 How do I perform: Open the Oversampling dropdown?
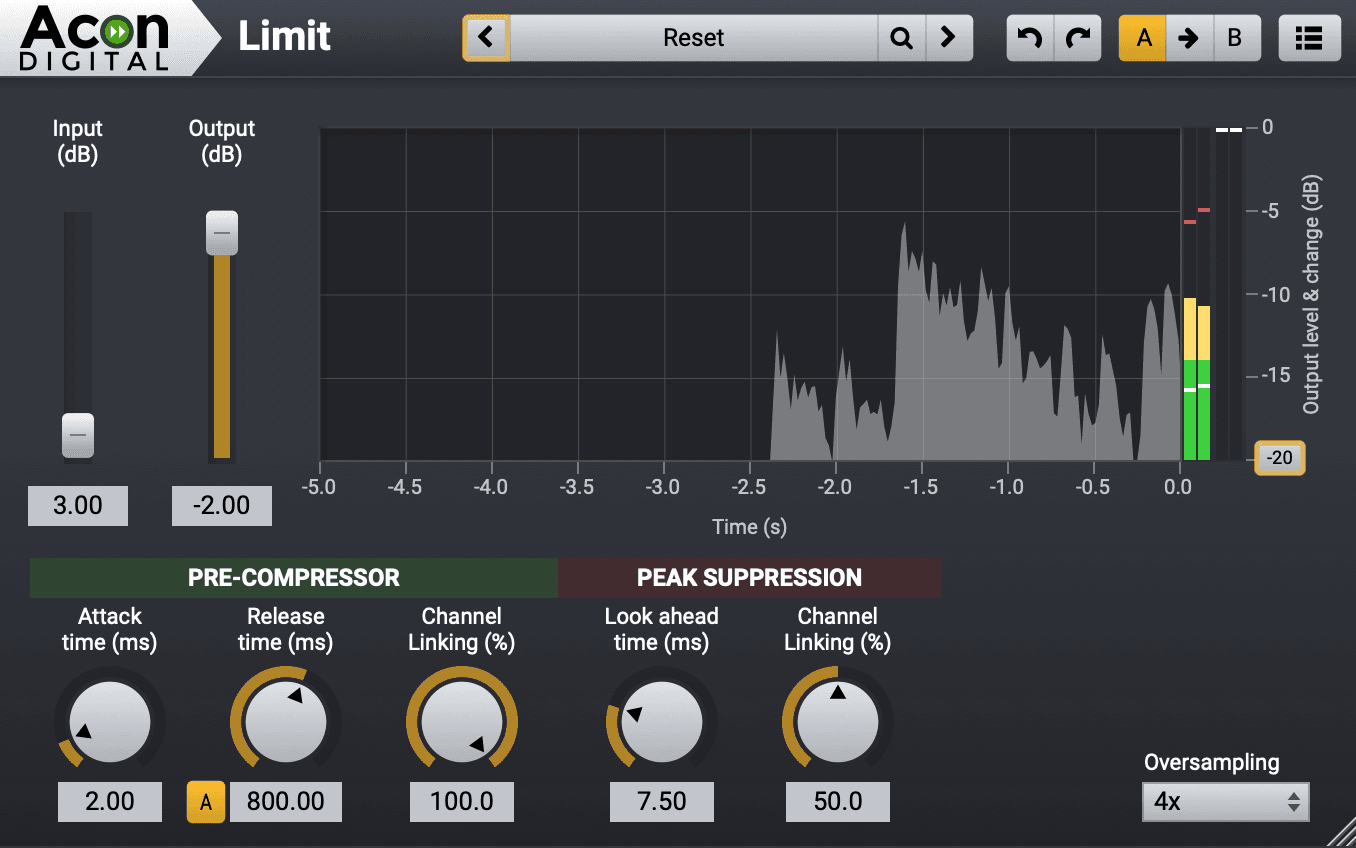tap(1225, 801)
